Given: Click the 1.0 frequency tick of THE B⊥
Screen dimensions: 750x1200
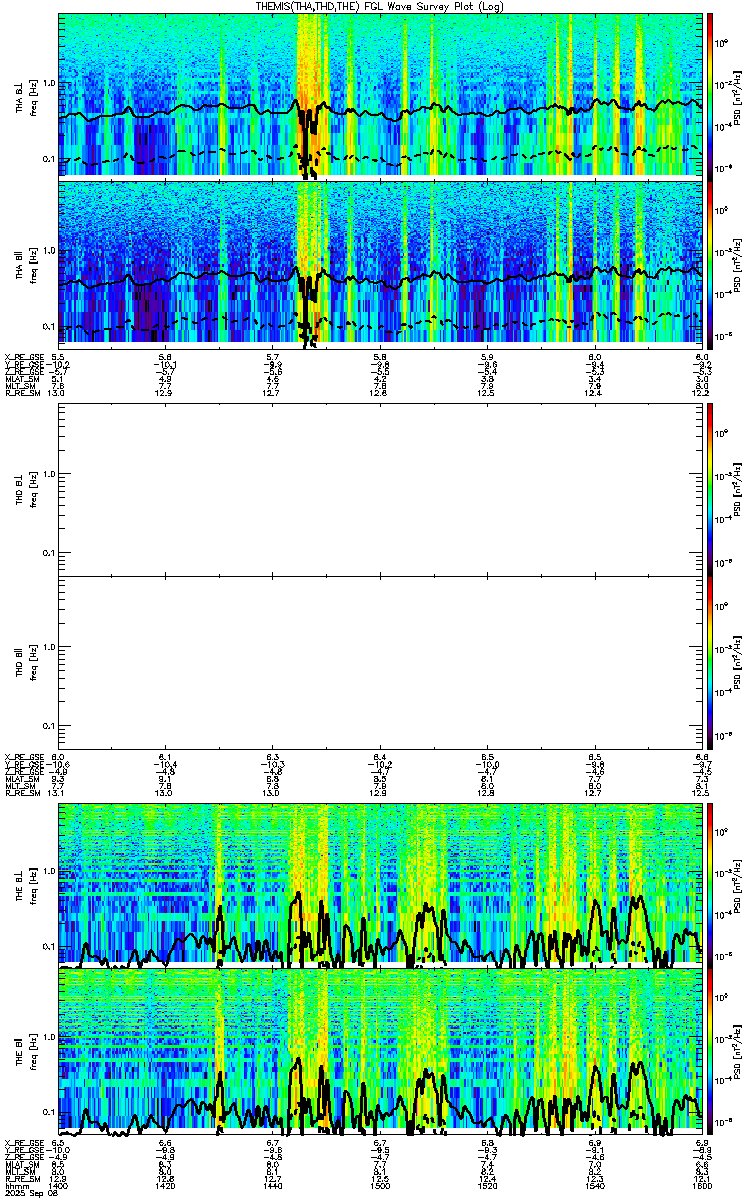Looking at the screenshot, I should coord(48,870).
